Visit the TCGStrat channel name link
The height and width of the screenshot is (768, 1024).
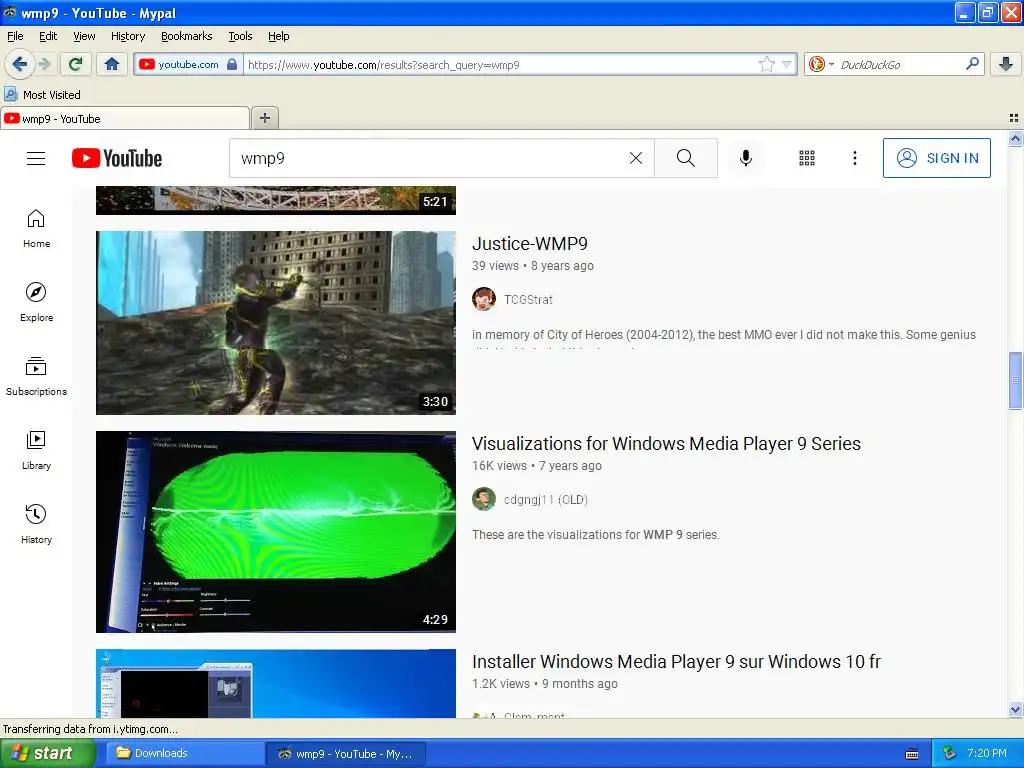point(528,300)
